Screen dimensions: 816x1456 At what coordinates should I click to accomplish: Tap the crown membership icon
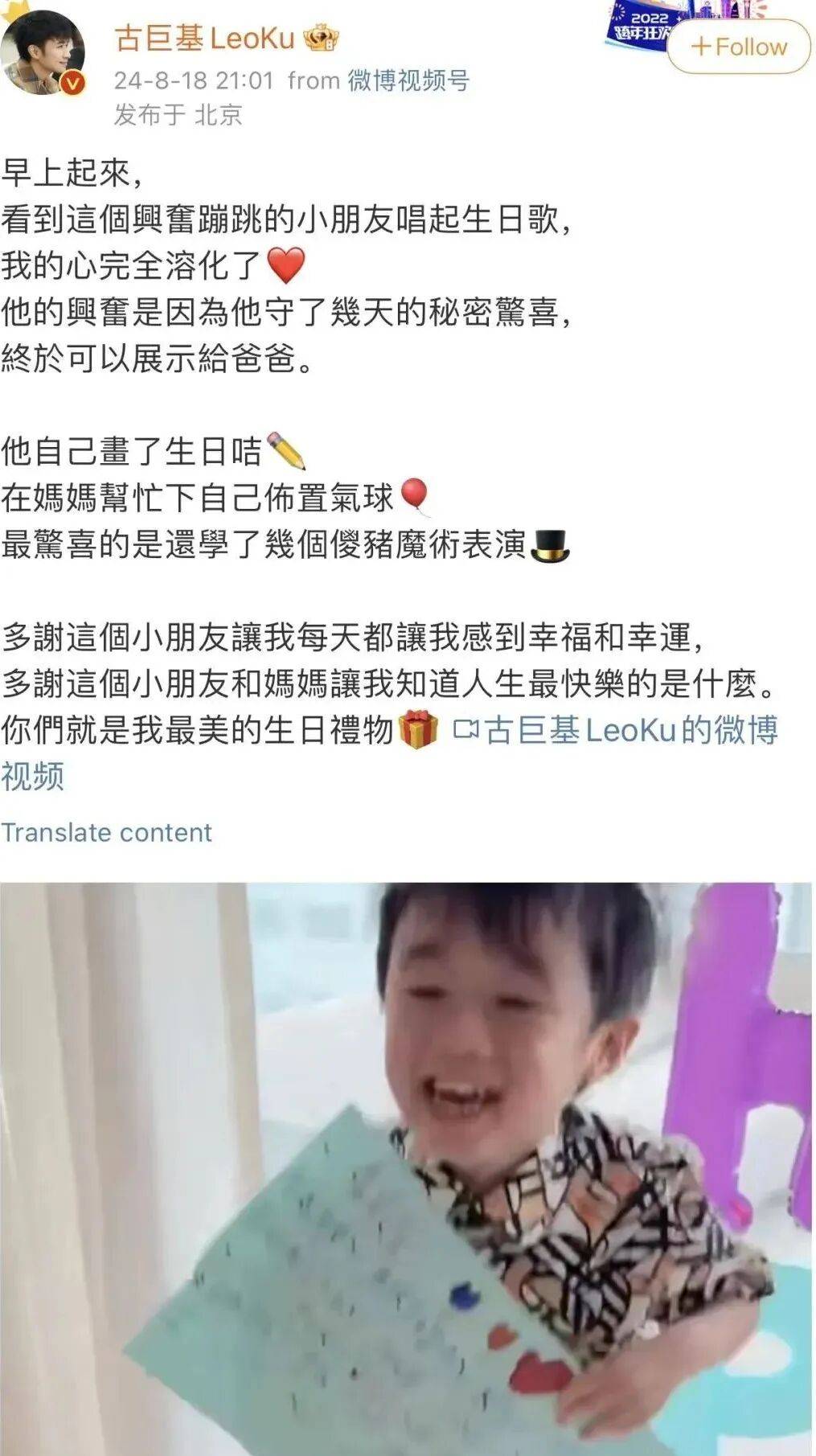[322, 39]
